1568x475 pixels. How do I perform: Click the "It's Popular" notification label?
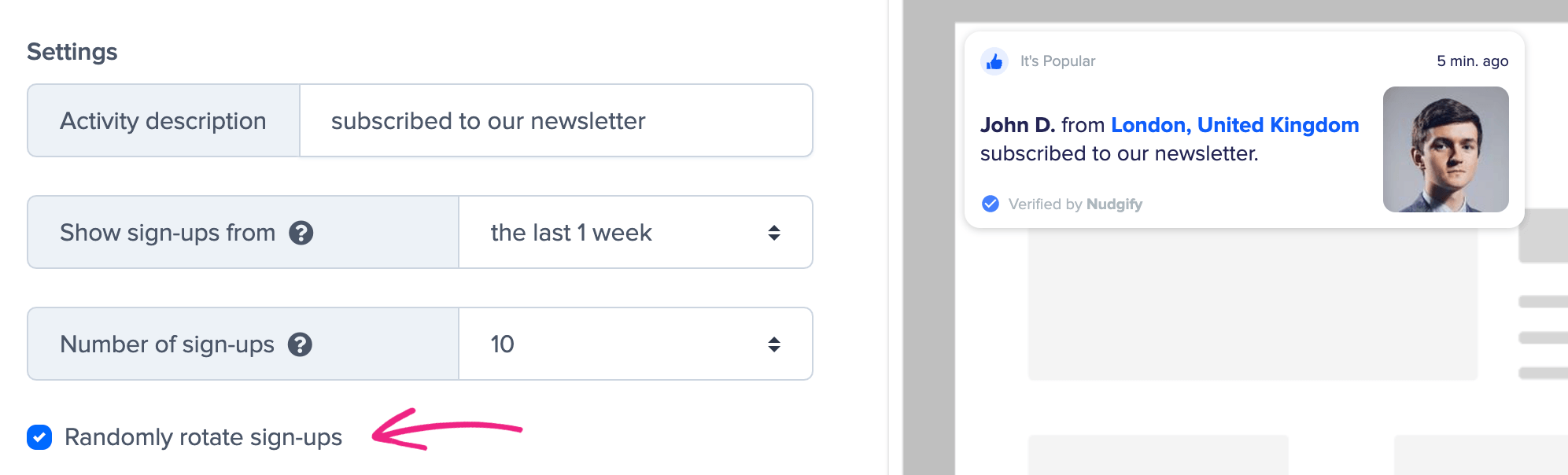1057,61
